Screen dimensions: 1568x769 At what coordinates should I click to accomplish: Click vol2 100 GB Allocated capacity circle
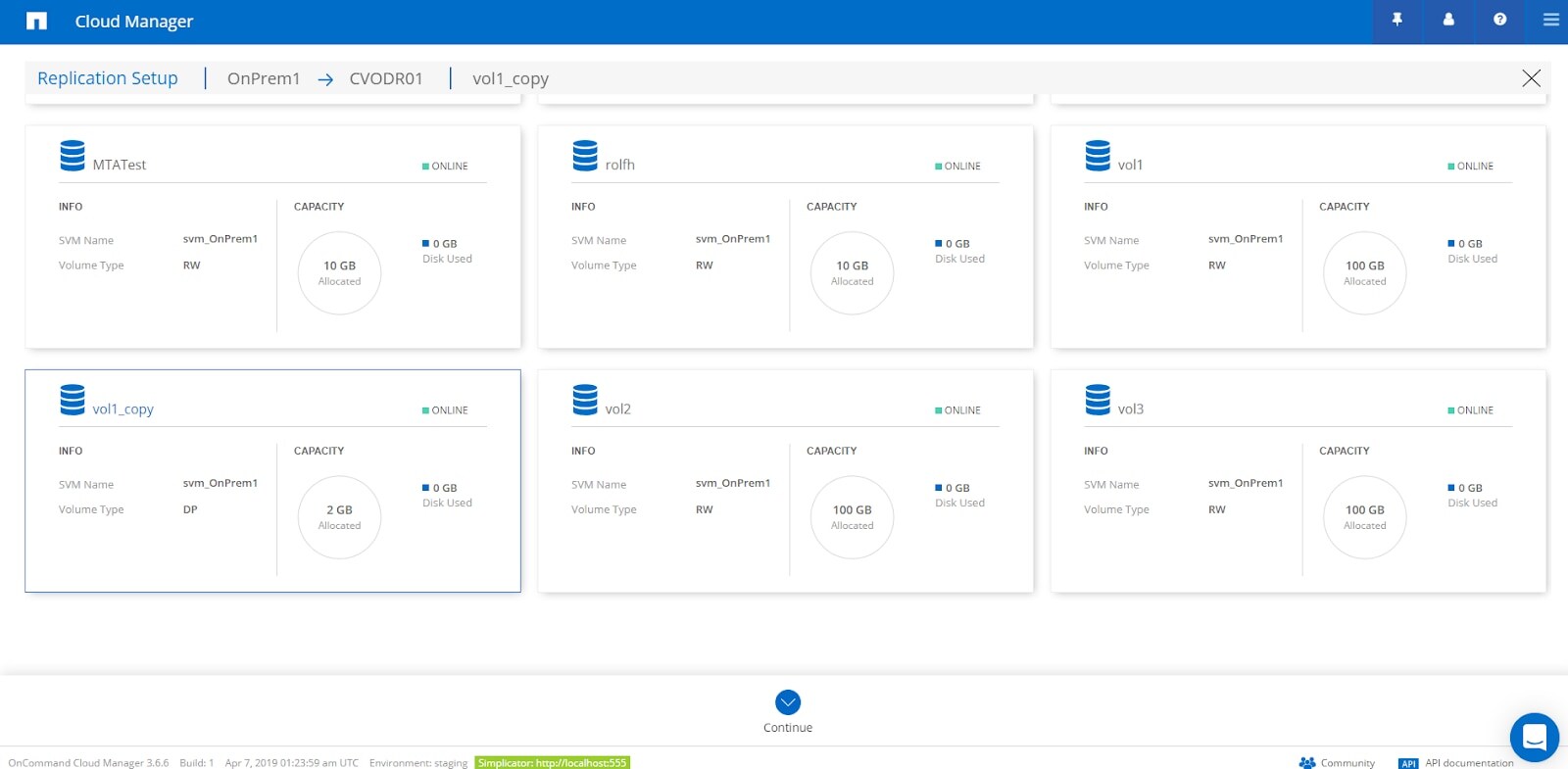coord(853,517)
